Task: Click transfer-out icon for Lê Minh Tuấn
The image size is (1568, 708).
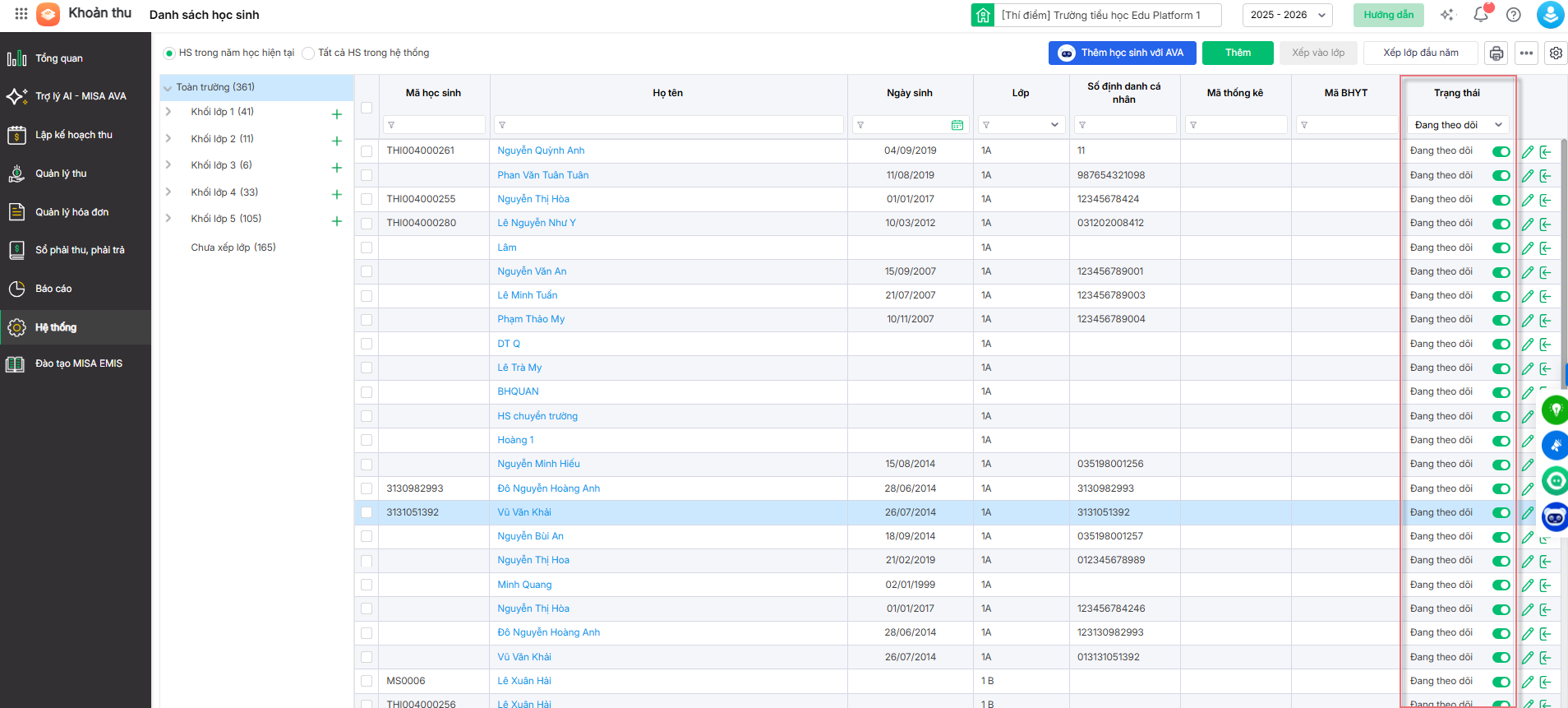Action: 1546,296
